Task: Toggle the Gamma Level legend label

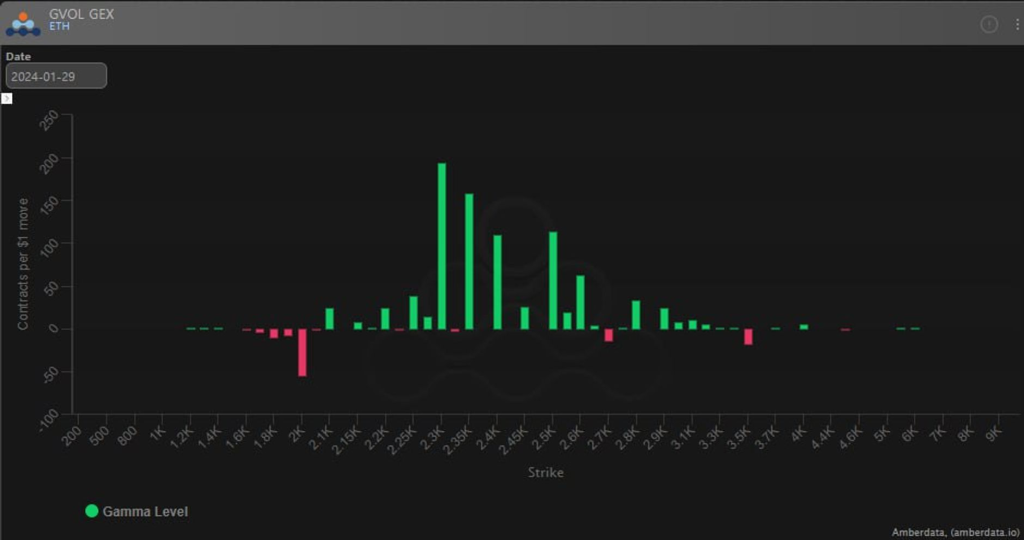Action: tap(145, 511)
